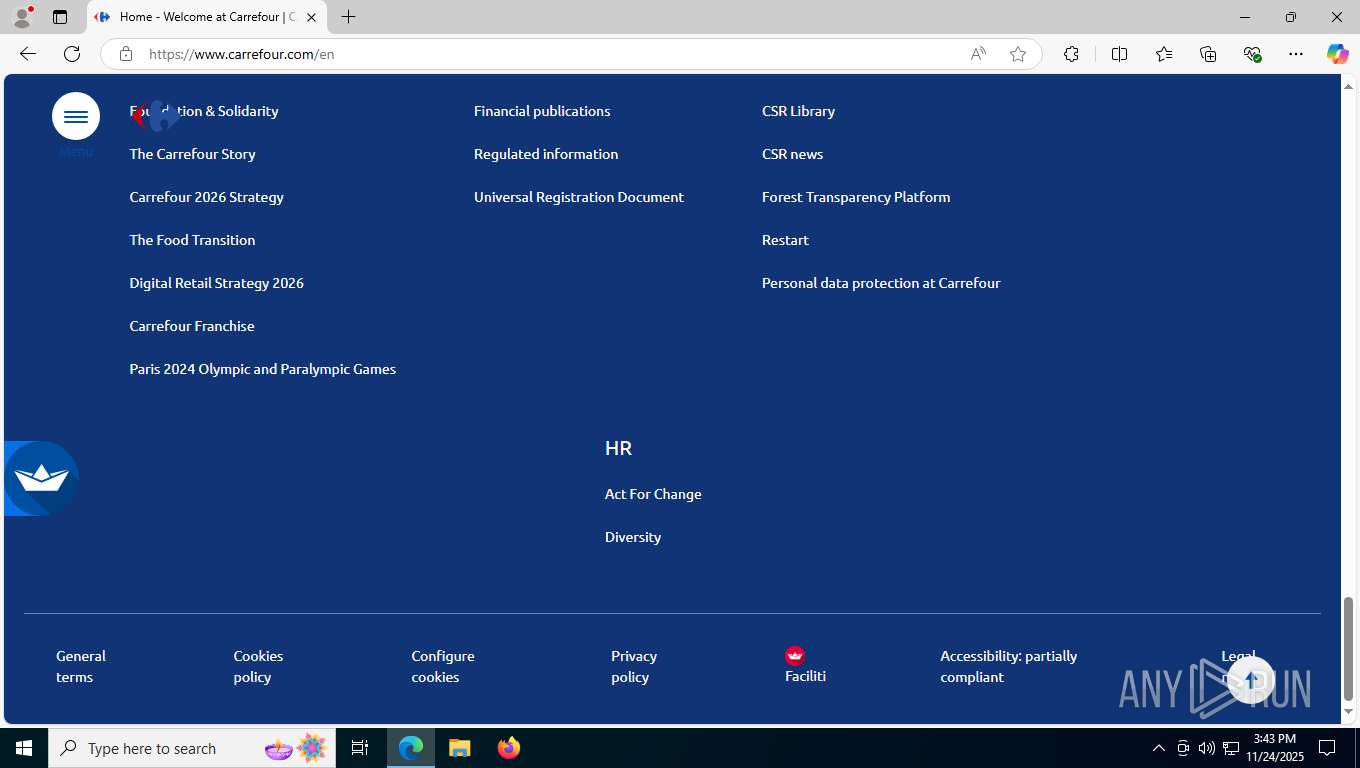Open The Food Transition link

192,240
